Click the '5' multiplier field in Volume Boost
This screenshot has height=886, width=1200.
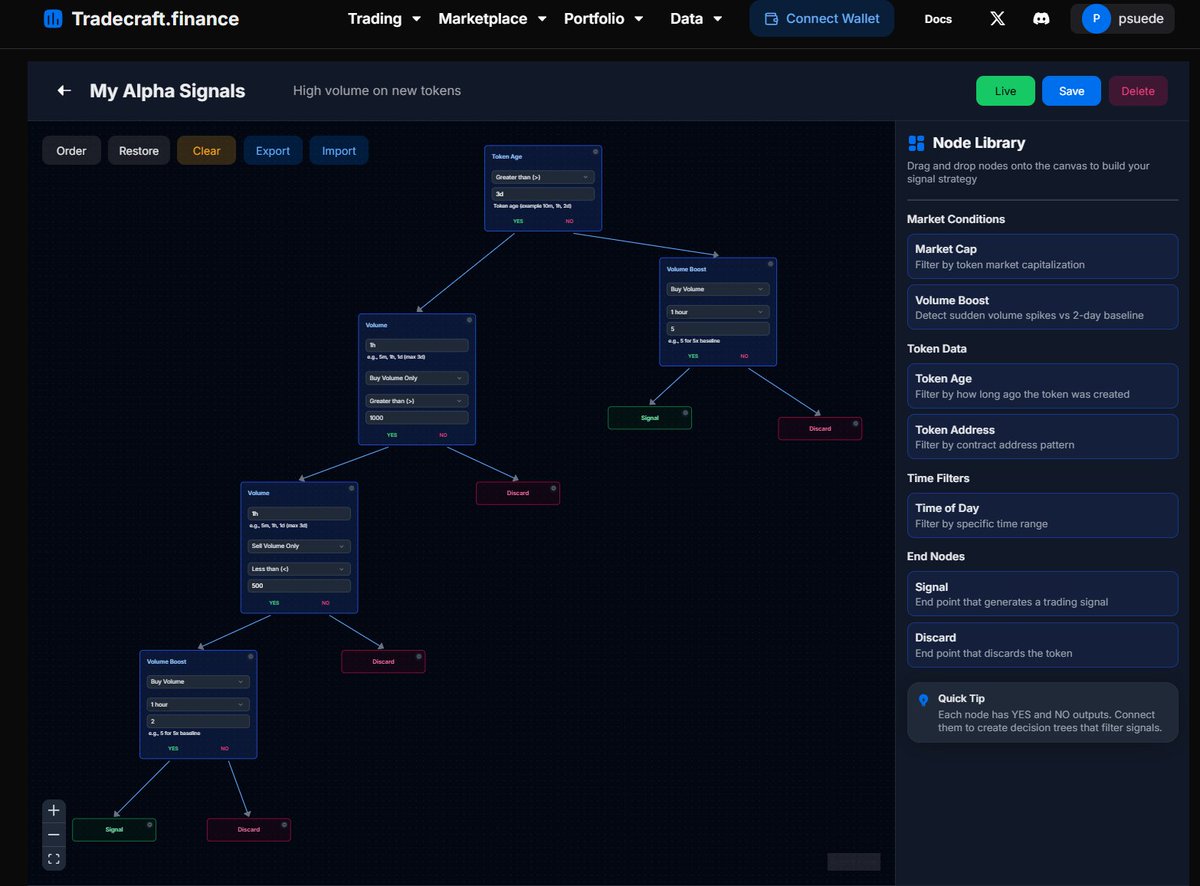tap(718, 329)
